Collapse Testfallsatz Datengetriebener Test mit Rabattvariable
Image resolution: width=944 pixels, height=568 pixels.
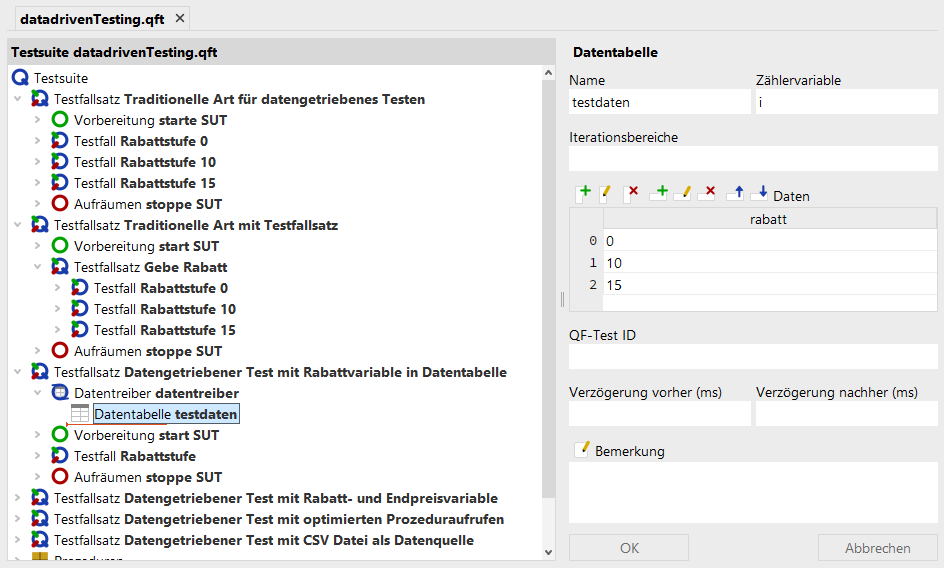(x=18, y=372)
